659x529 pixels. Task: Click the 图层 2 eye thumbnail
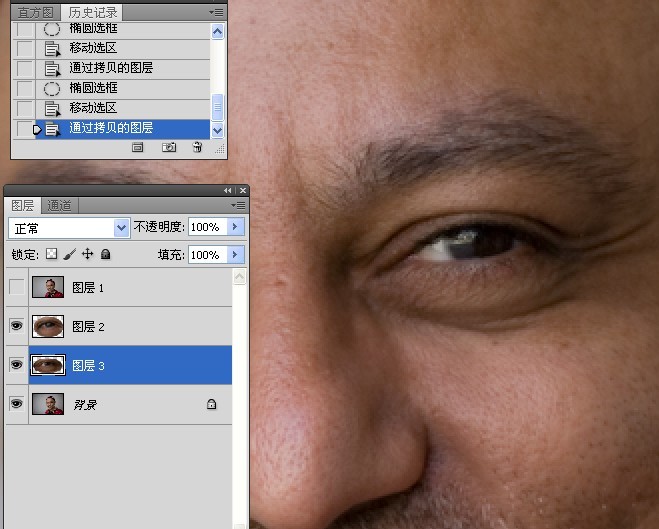(x=48, y=326)
